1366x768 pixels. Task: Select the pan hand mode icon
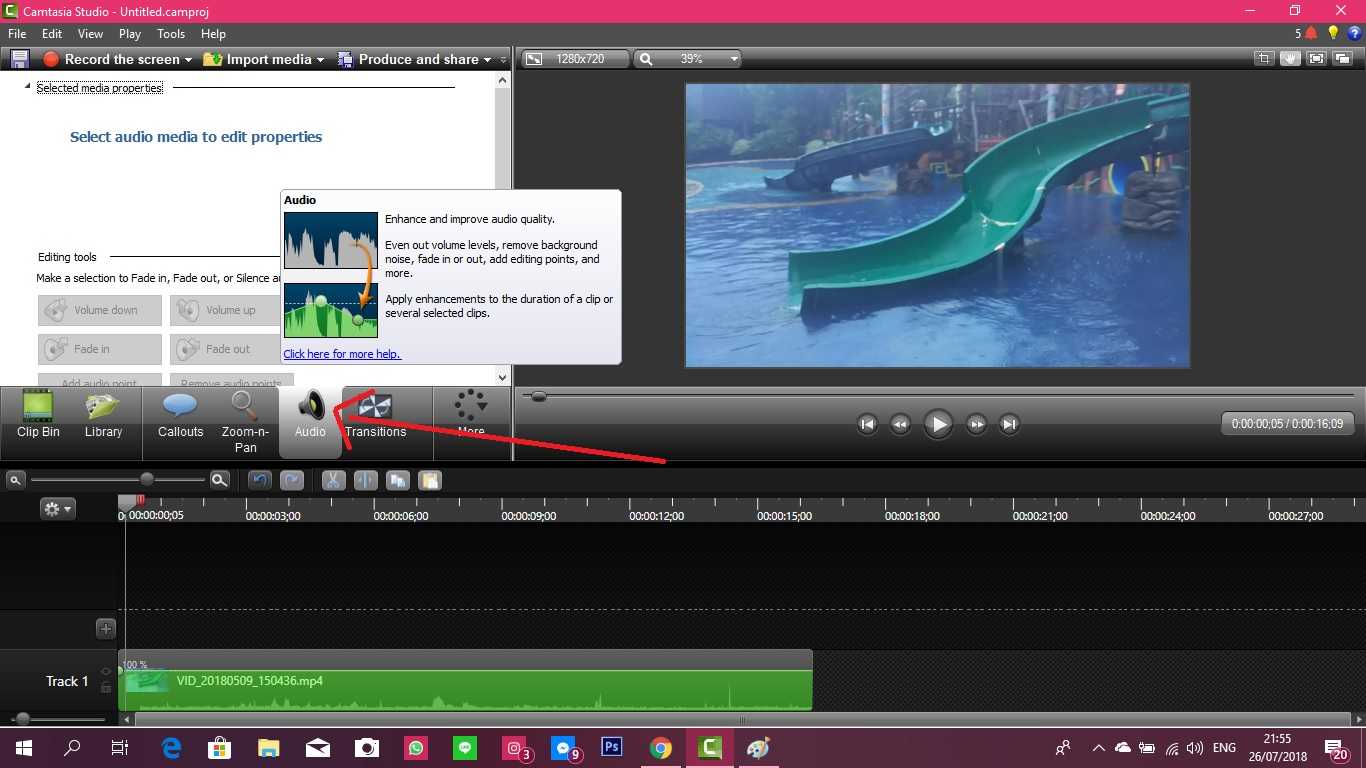click(1290, 59)
